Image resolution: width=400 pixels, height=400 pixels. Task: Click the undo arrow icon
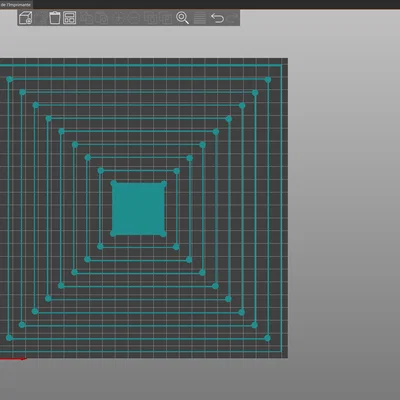tap(217, 18)
